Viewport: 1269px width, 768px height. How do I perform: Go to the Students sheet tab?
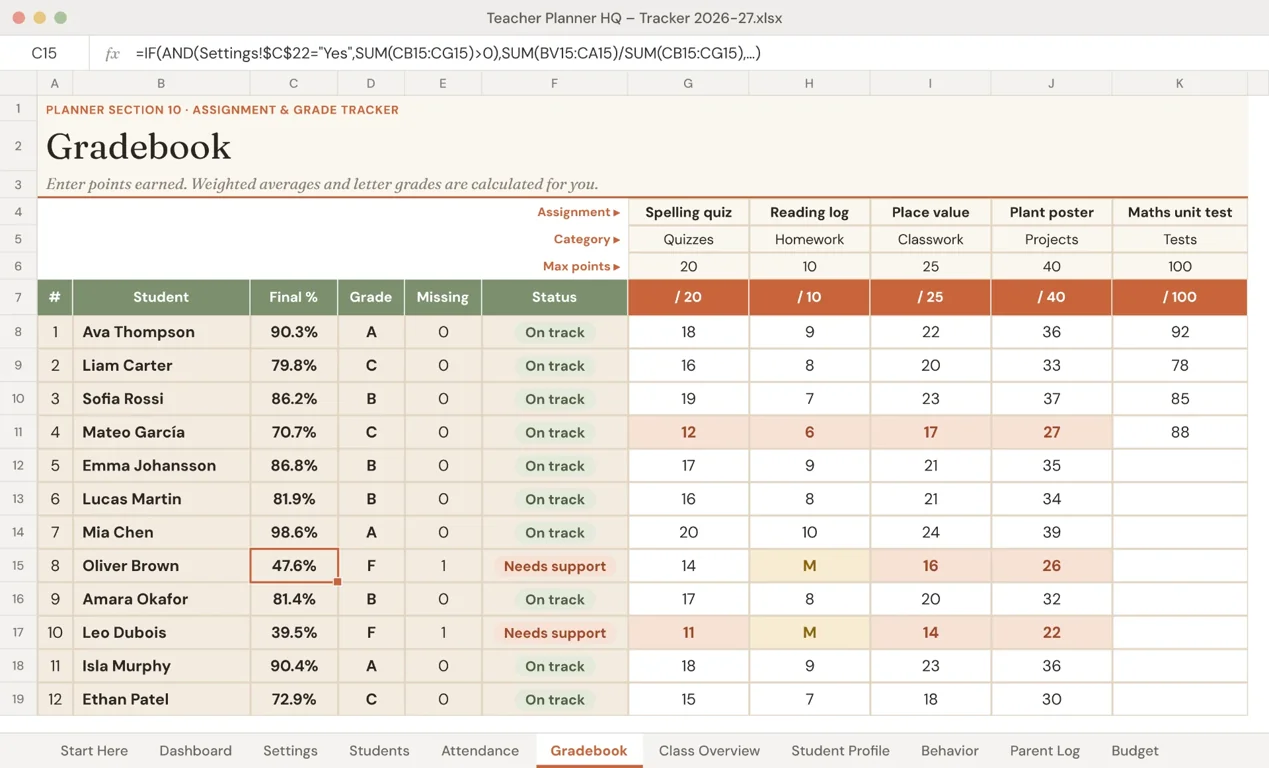pos(379,751)
